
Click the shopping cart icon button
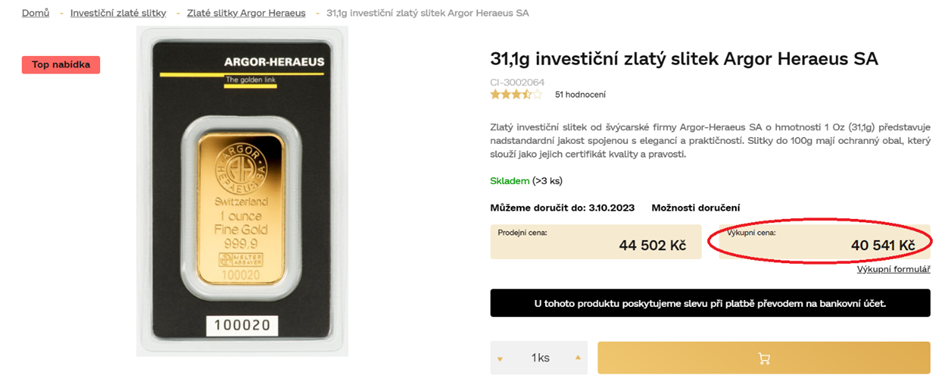point(764,358)
